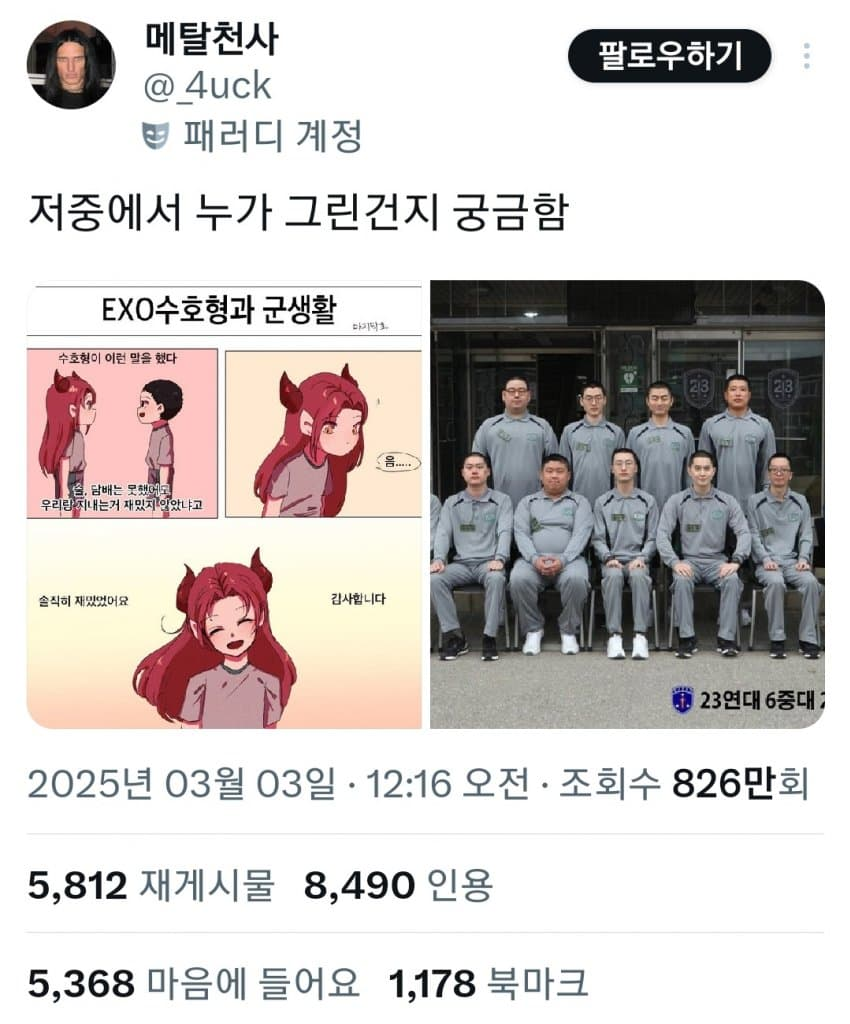View the 조회수 826만회 view count
This screenshot has height=1024, width=850.
coord(684,783)
